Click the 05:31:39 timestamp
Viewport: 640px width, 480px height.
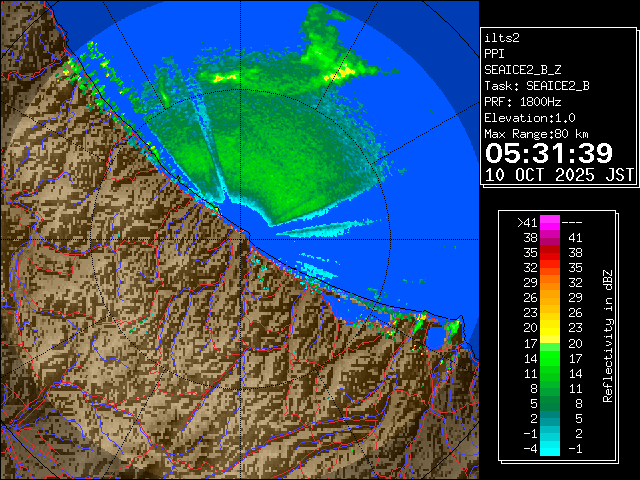(548, 152)
